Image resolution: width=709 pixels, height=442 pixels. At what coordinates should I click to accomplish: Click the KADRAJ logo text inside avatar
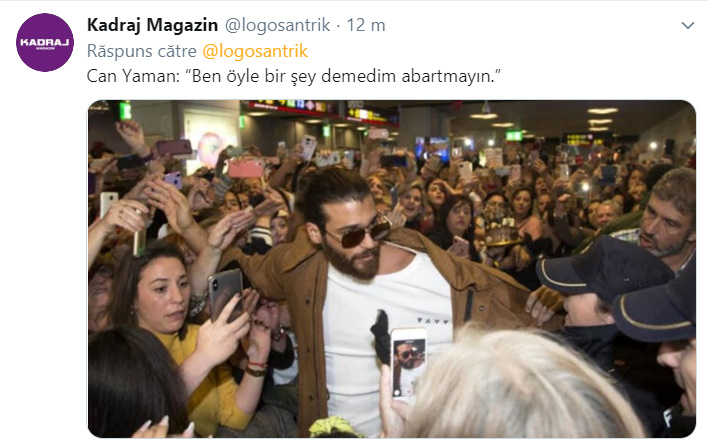coord(45,42)
